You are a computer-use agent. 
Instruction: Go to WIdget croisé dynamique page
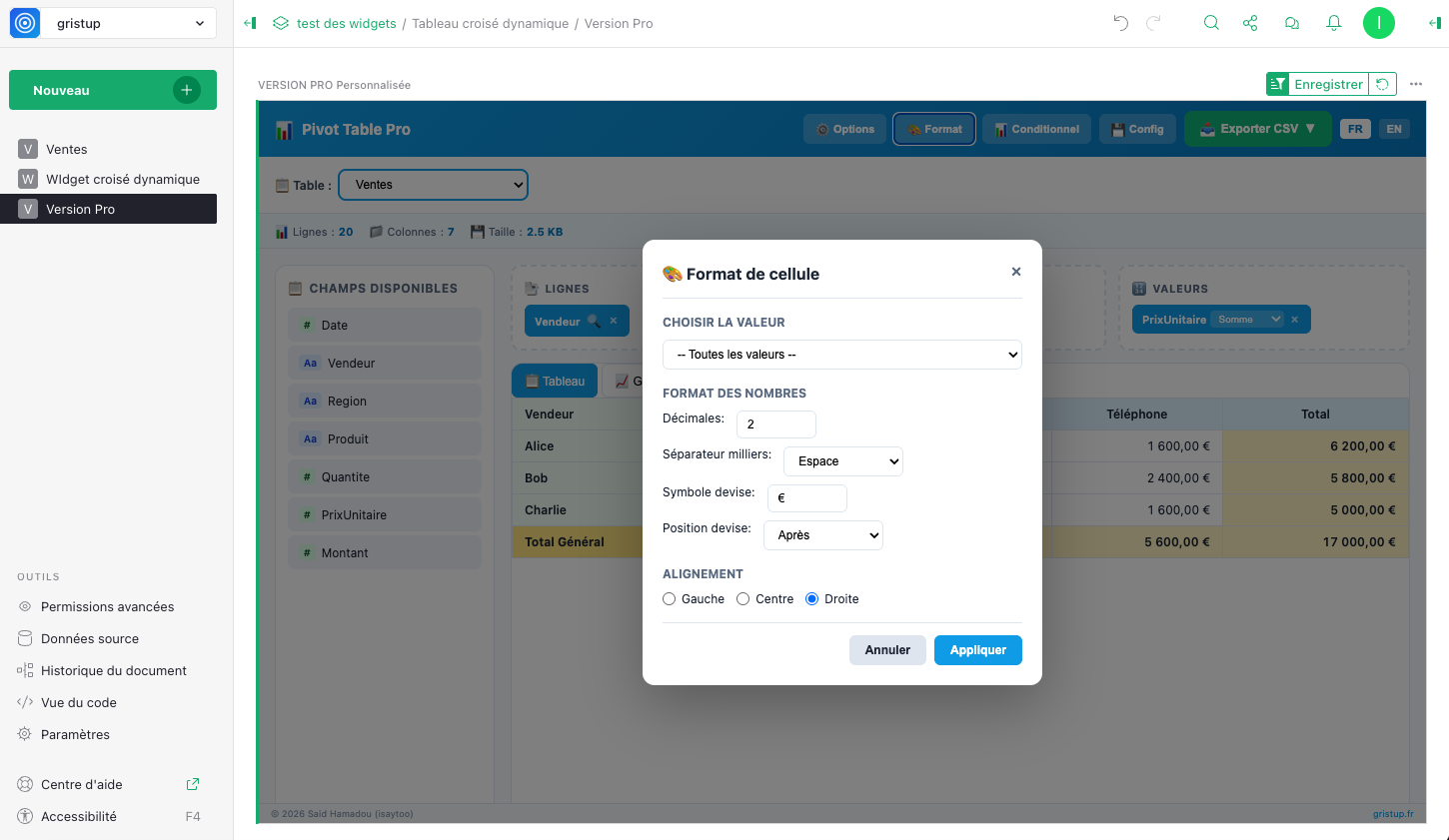click(122, 179)
